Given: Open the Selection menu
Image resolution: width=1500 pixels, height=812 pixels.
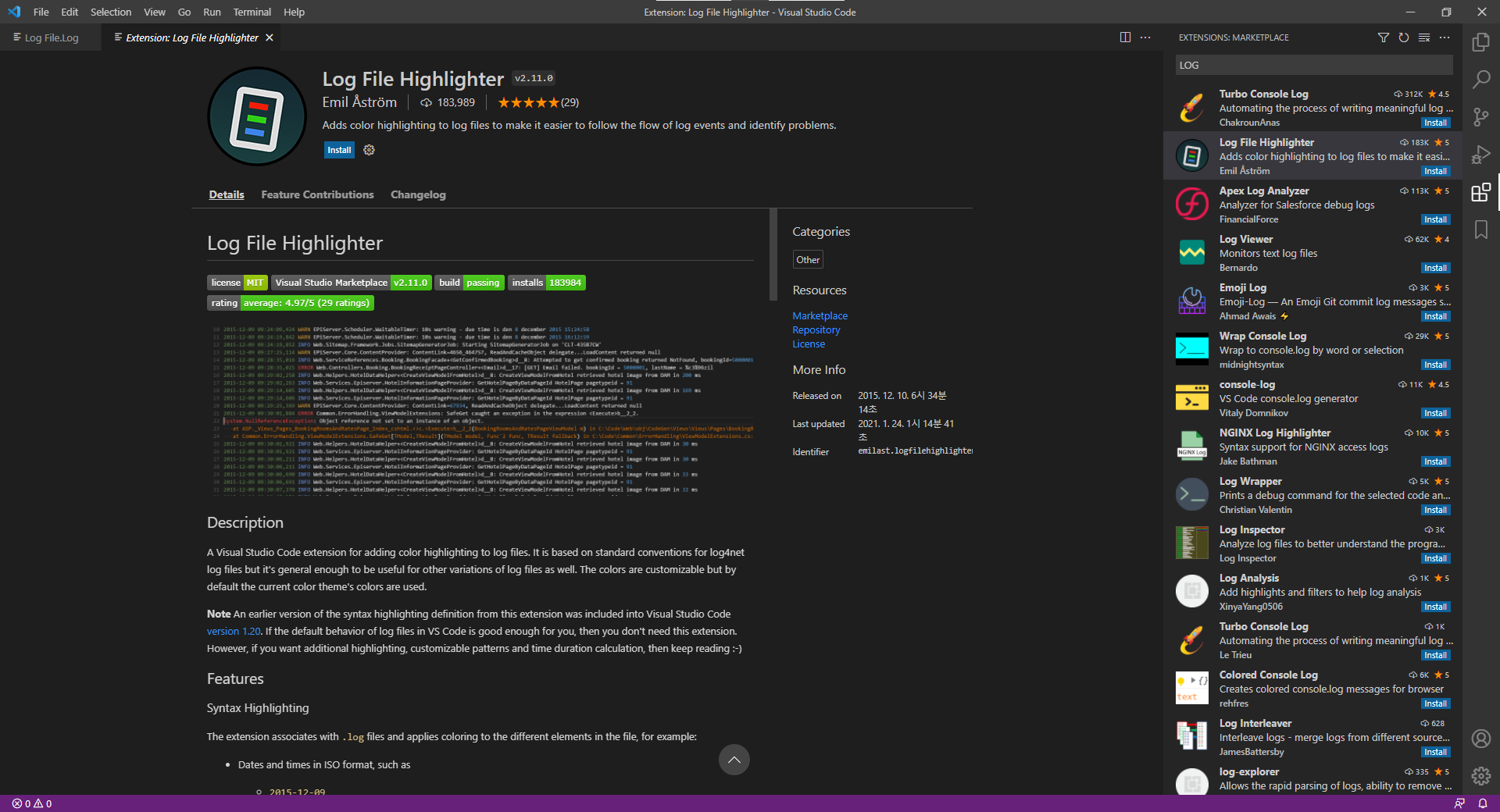Looking at the screenshot, I should click(x=111, y=12).
